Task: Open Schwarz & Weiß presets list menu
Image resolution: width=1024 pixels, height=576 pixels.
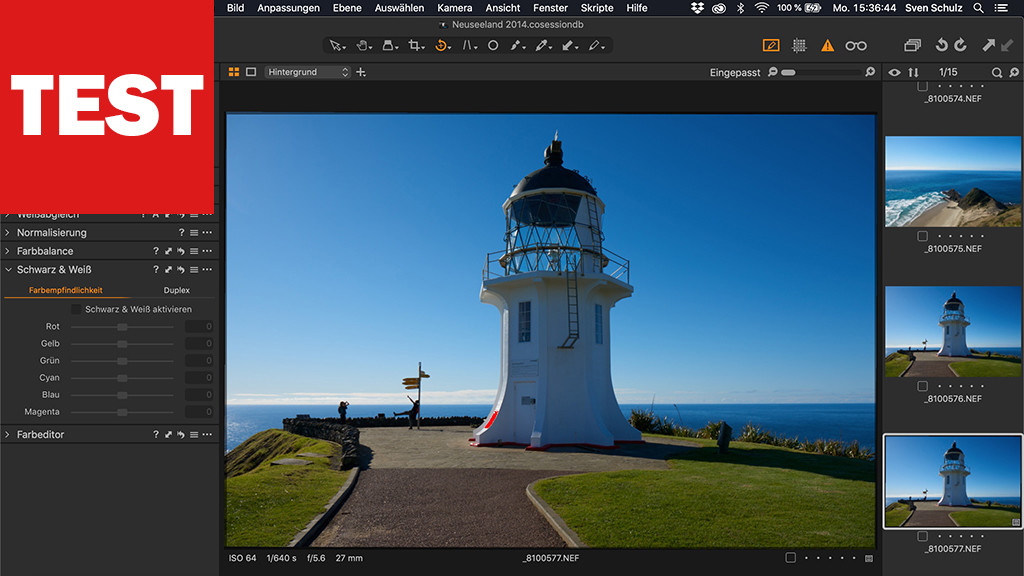Action: tap(194, 269)
